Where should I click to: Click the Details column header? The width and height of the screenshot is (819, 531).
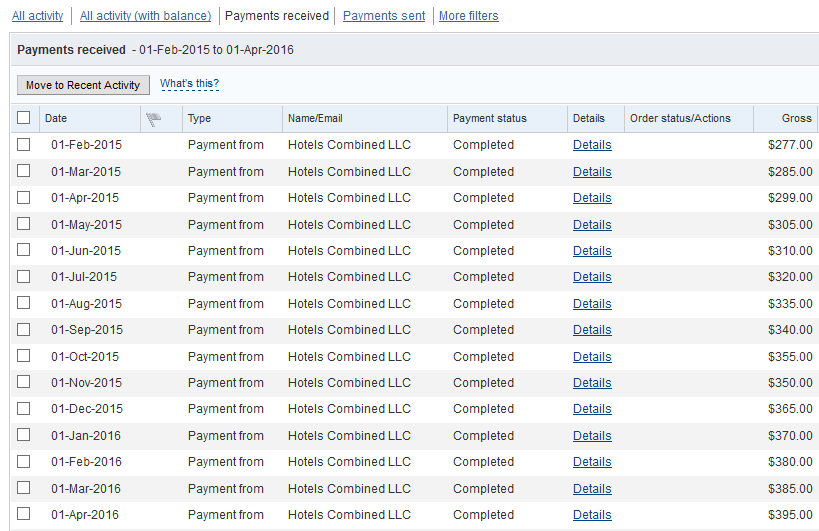point(589,119)
